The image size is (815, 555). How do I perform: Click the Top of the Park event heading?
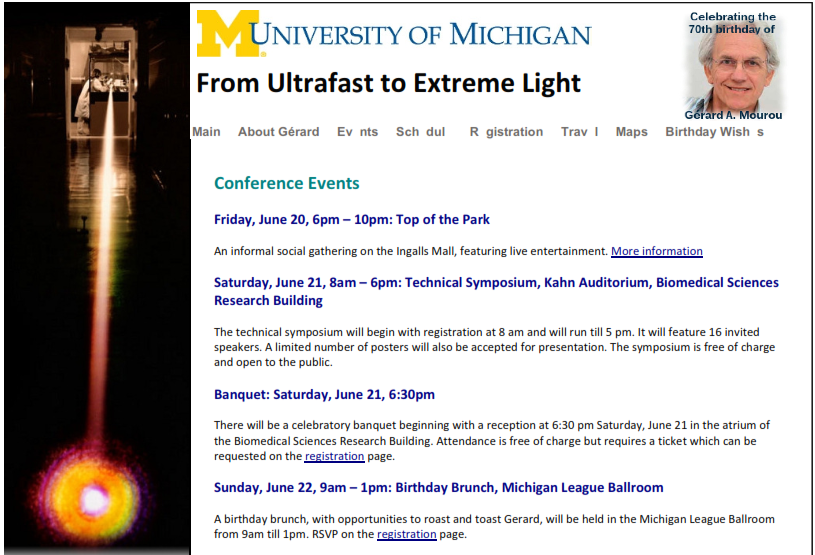click(x=352, y=220)
